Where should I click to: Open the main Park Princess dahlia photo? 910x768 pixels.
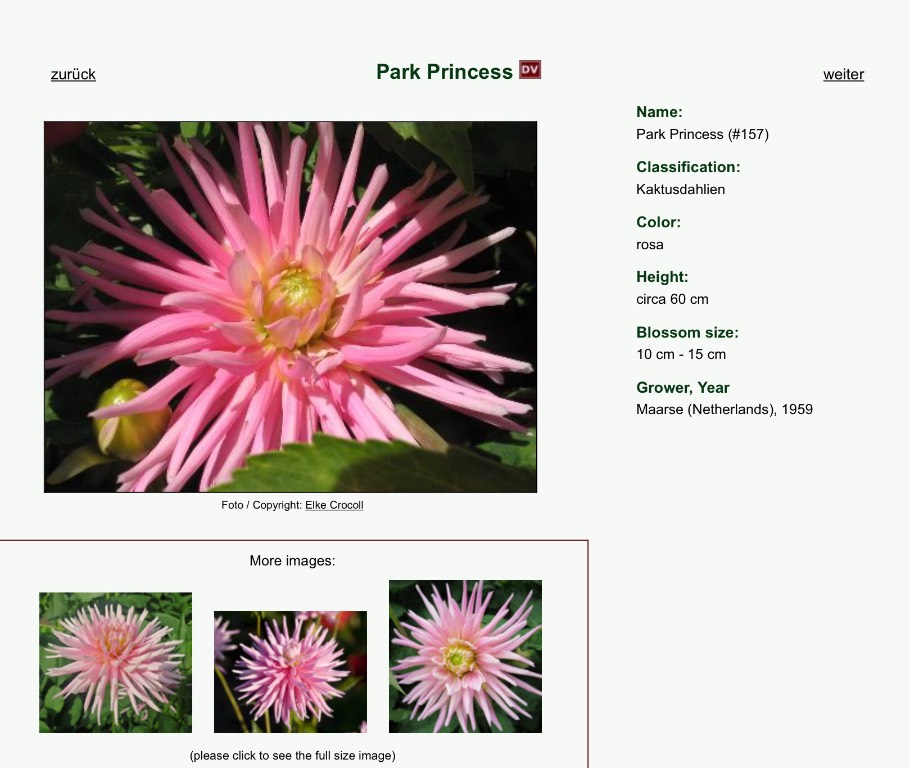290,307
